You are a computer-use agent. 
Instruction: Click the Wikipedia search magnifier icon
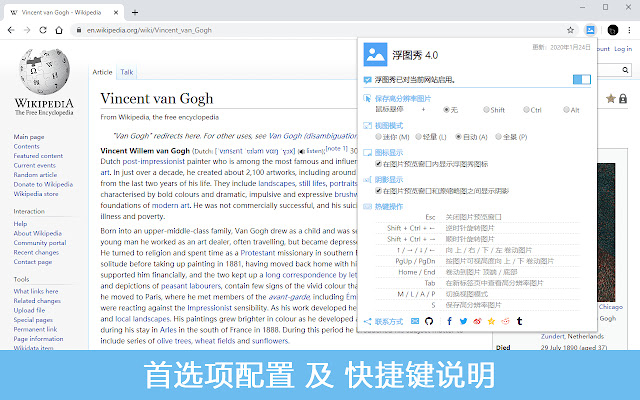[625, 70]
